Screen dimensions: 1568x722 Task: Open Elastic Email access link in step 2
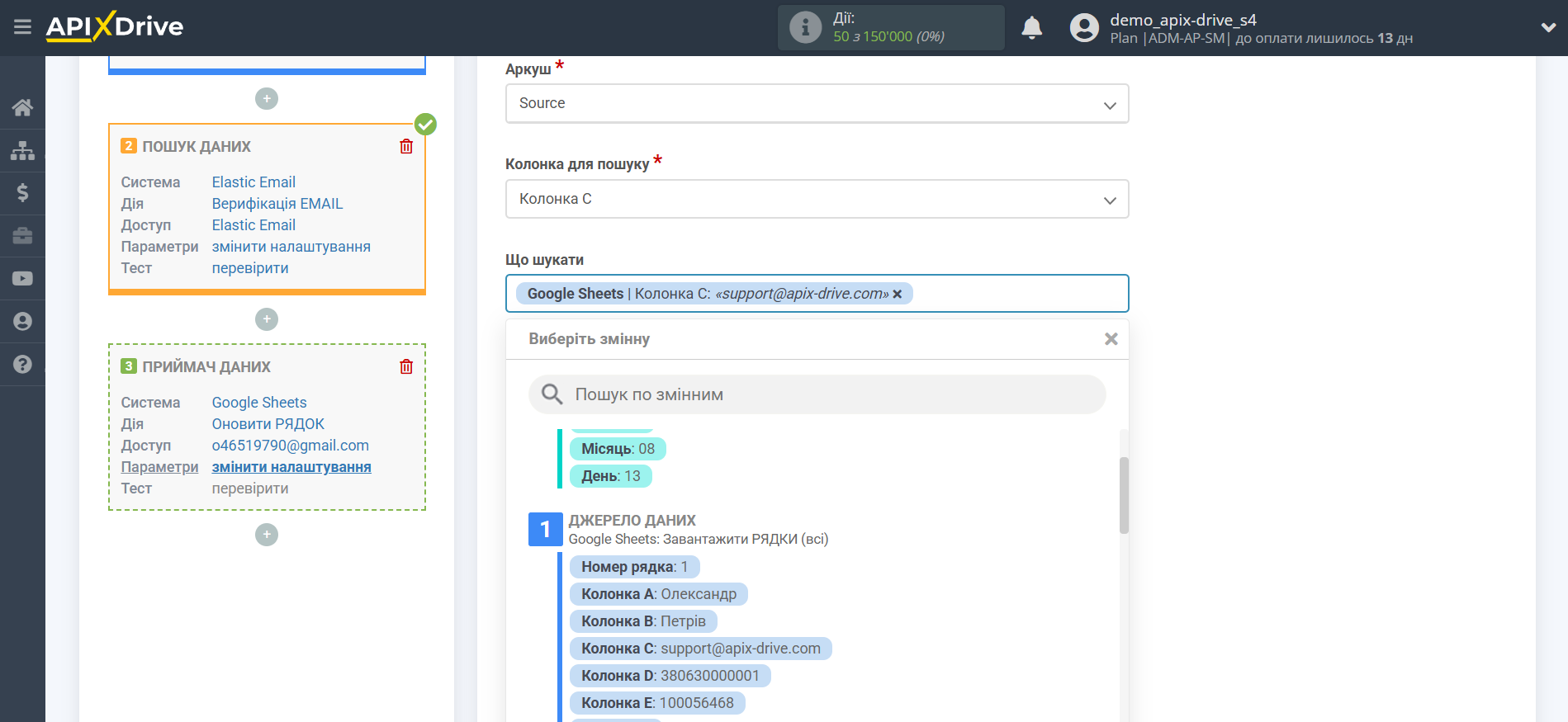coord(253,225)
